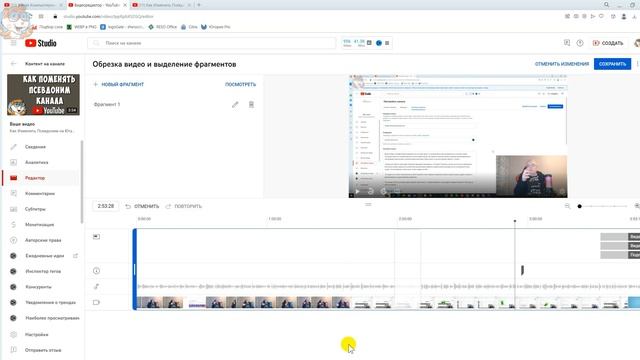Go back via Контент на канале arrow
This screenshot has width=640, height=360.
click(13, 64)
